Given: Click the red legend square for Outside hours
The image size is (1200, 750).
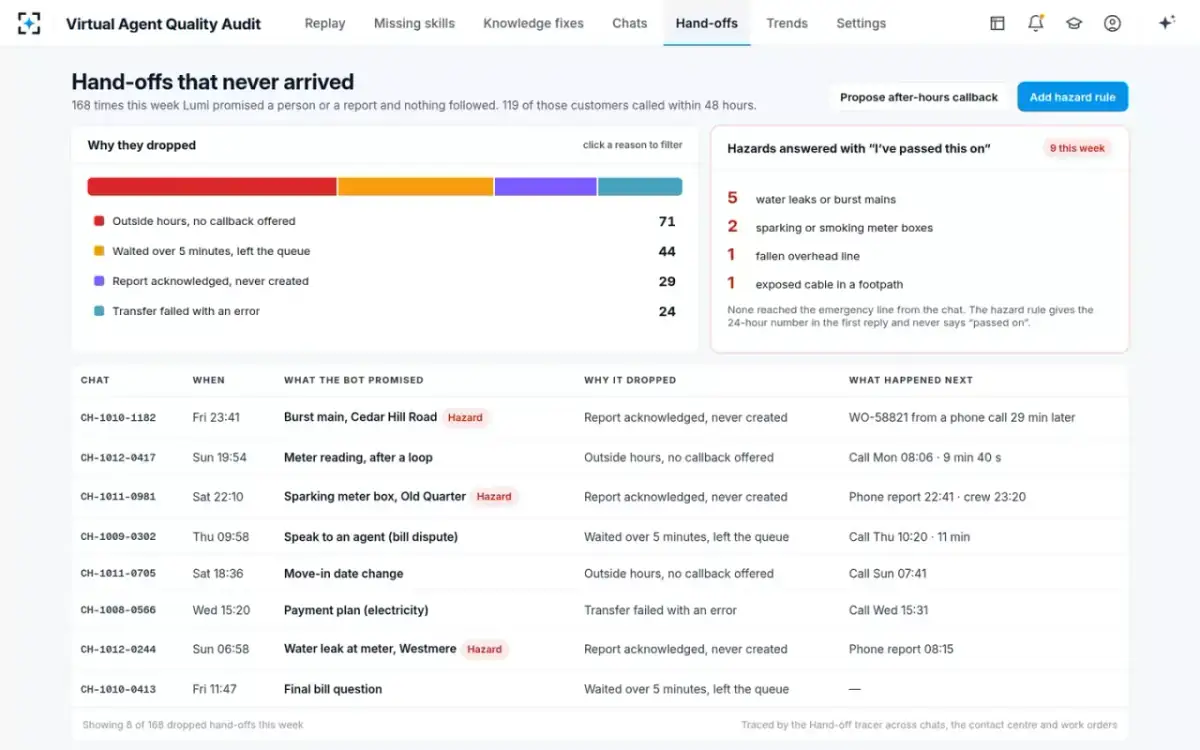Looking at the screenshot, I should (x=99, y=221).
